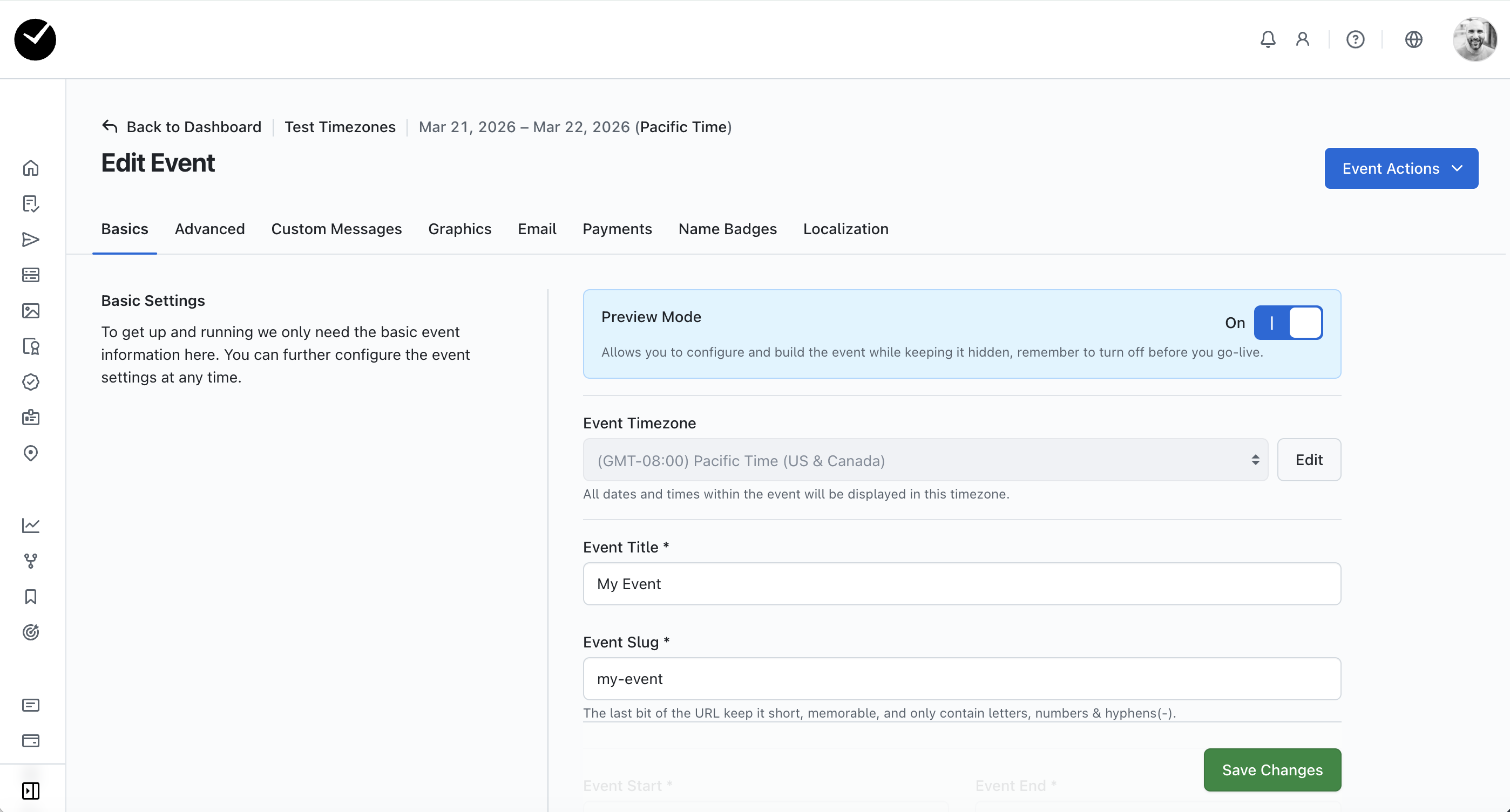
Task: Collapse sidebar using panel toggle icon
Action: (x=30, y=790)
